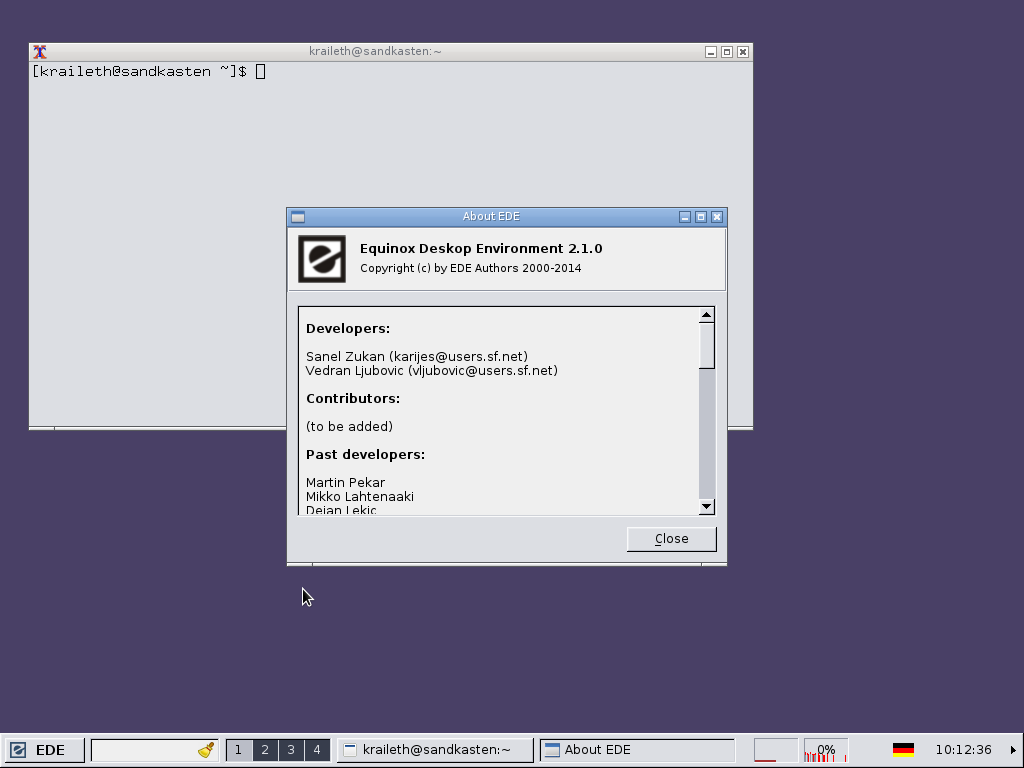Click the xterm icon in the terminal titlebar

click(41, 51)
